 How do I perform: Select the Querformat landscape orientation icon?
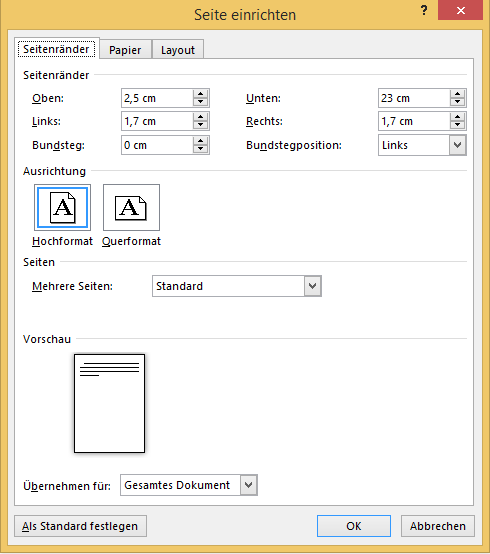pos(131,207)
